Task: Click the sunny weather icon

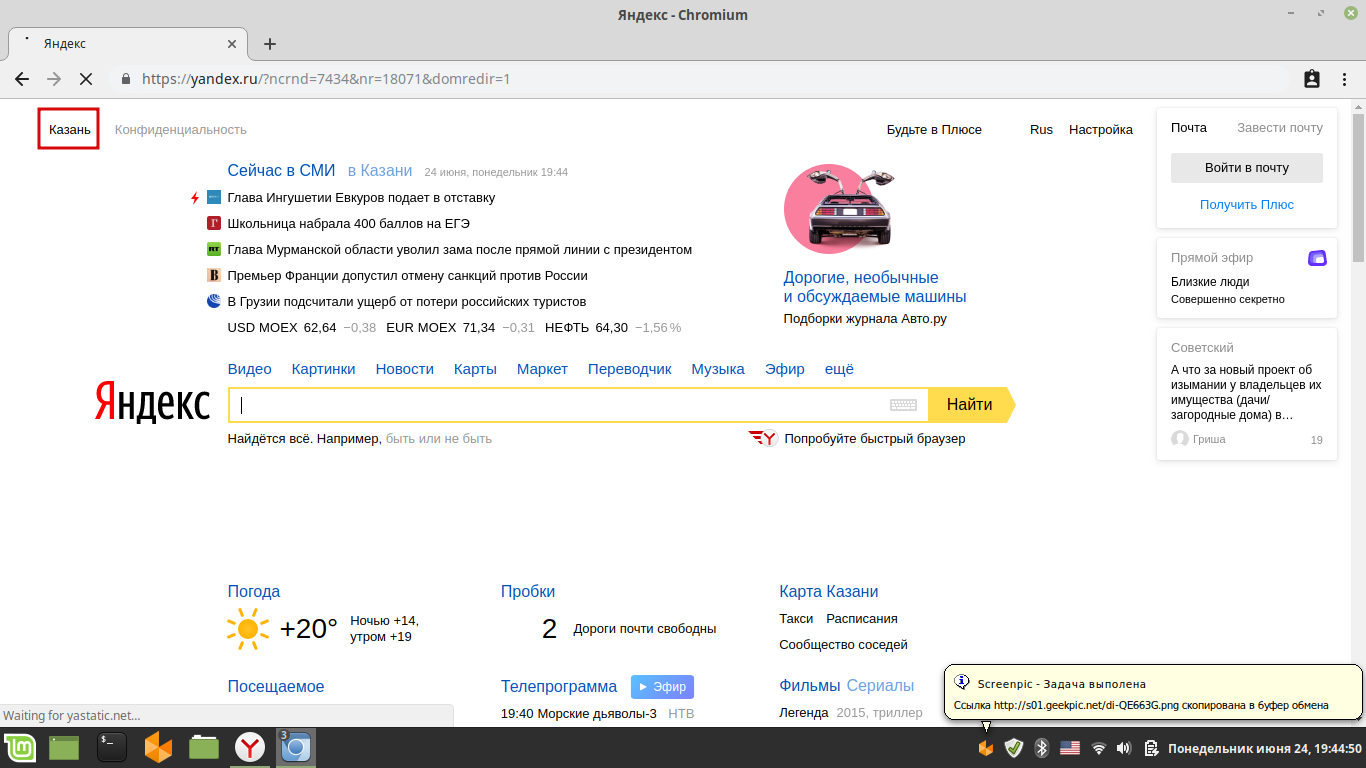Action: coord(248,628)
